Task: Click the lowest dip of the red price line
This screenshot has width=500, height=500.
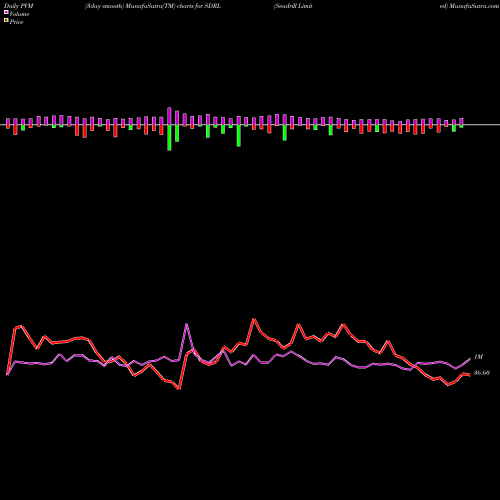Action: 179,389
